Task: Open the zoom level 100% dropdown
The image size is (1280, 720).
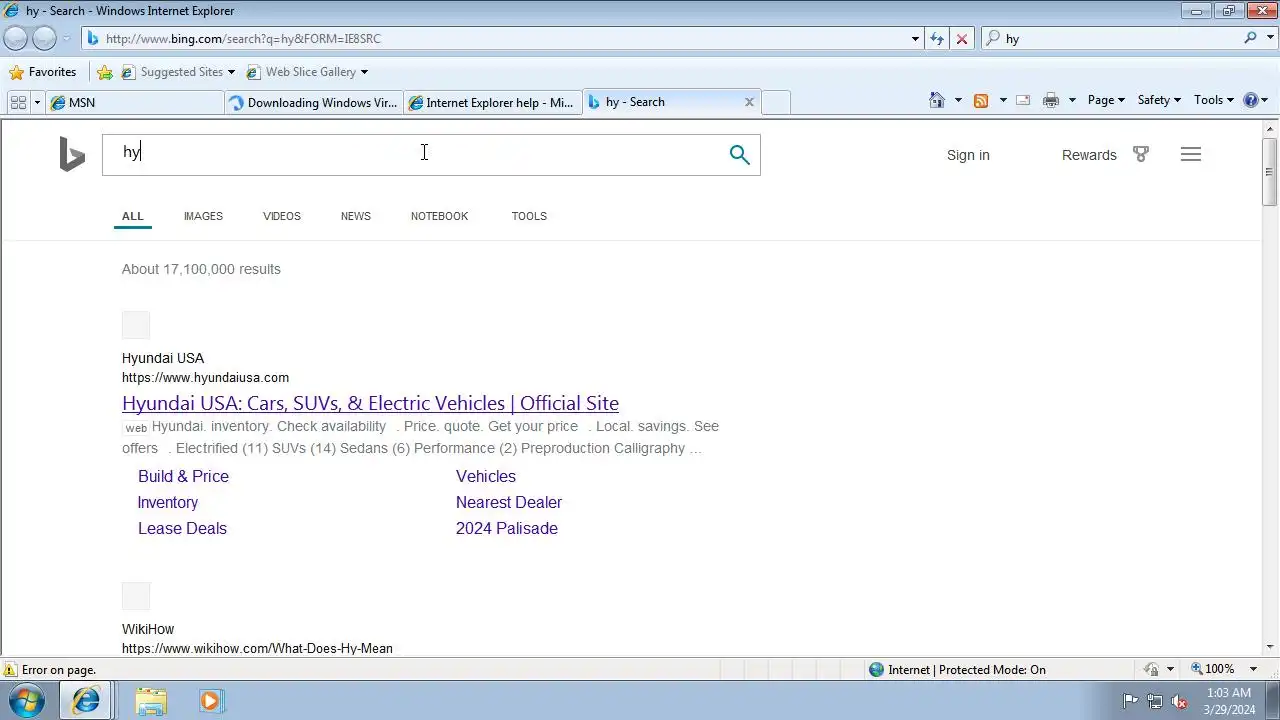Action: pos(1253,669)
